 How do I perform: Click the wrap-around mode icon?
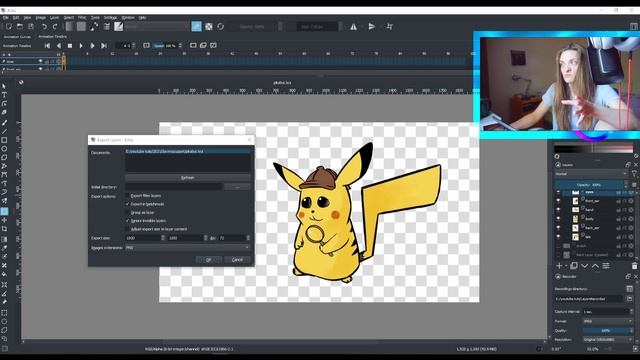pos(389,27)
